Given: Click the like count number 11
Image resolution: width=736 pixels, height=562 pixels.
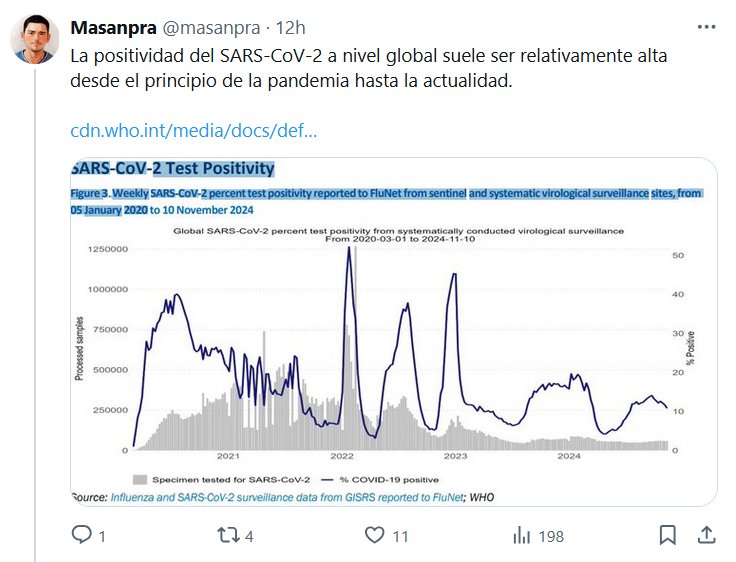Looking at the screenshot, I should point(400,537).
